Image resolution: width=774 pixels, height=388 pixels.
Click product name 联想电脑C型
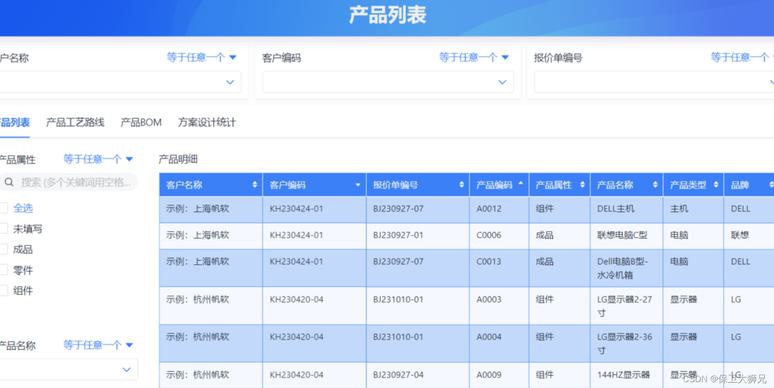tap(622, 235)
